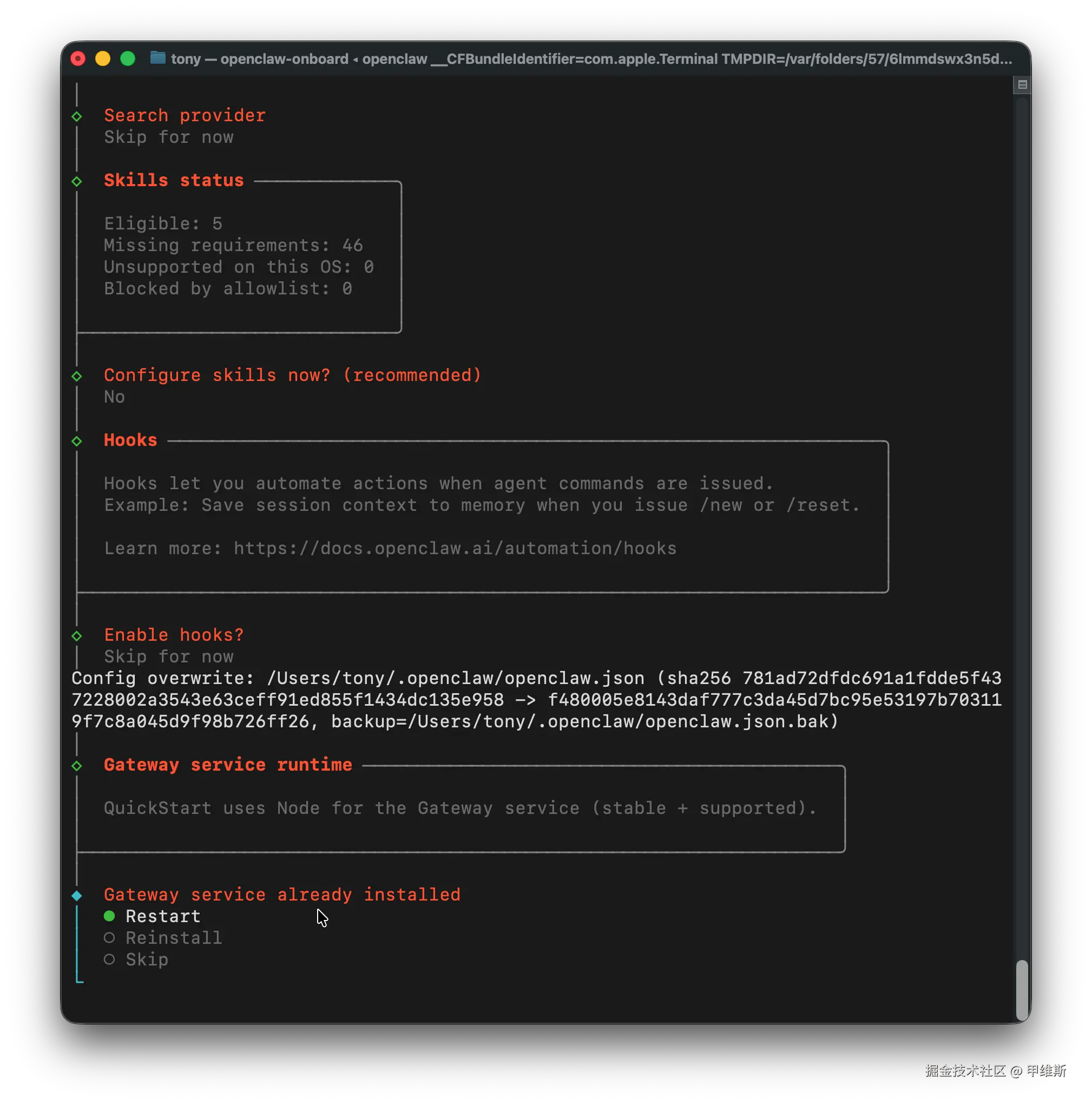Click the vertical scrollbar thumb
This screenshot has height=1104, width=1092.
[x=1022, y=990]
